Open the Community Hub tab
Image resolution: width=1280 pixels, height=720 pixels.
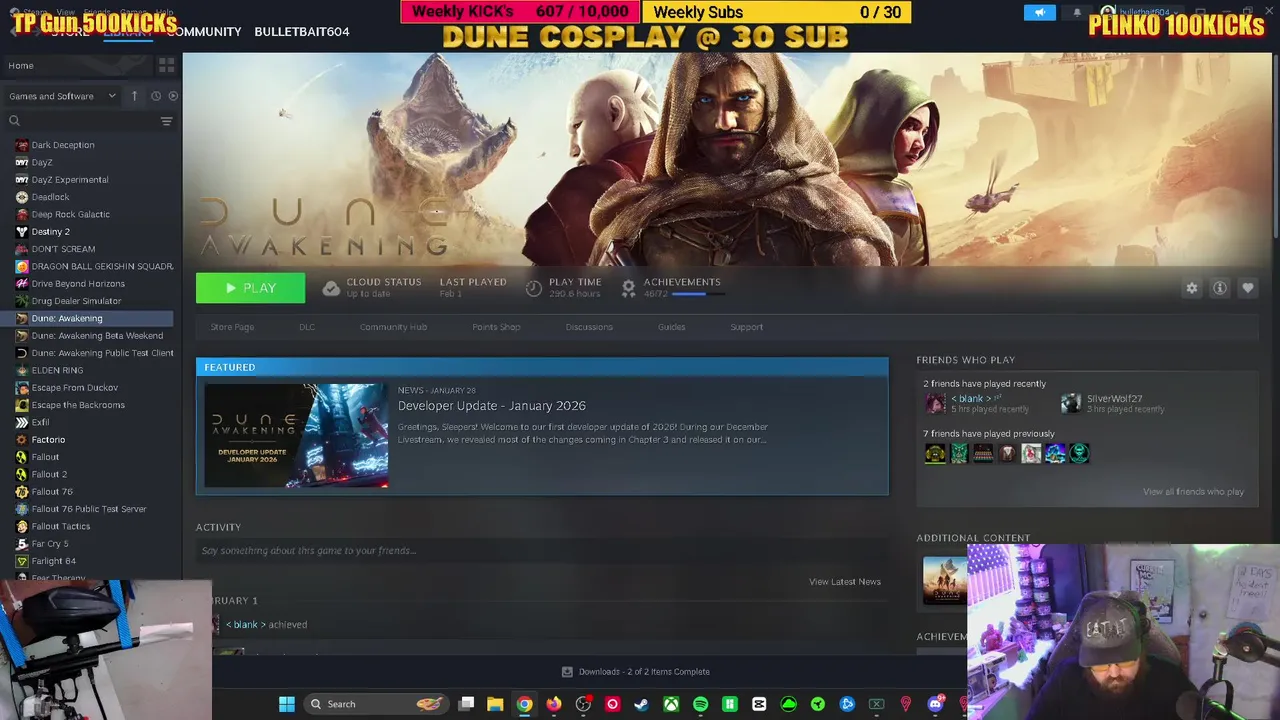(393, 327)
